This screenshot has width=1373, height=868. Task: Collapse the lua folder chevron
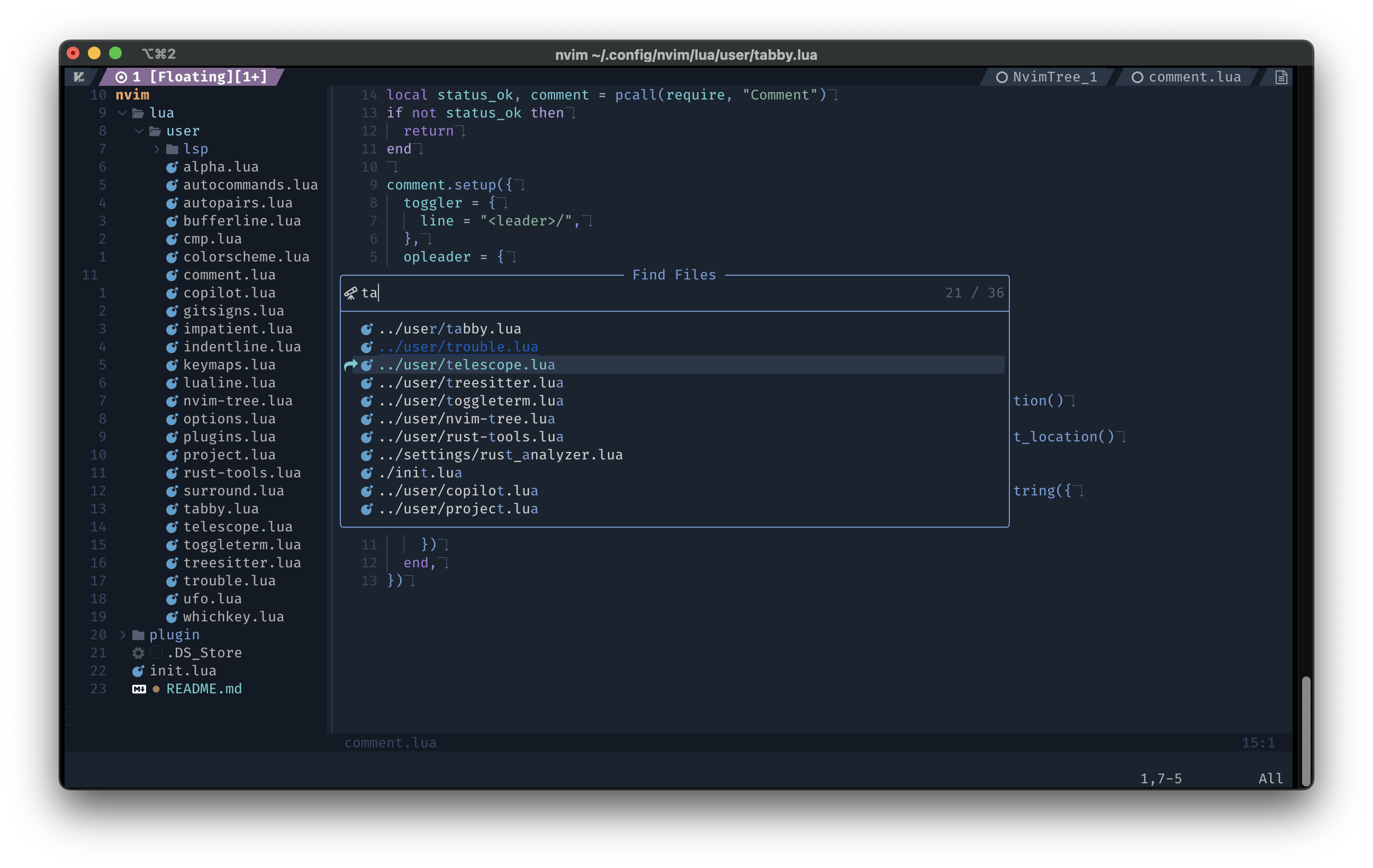tap(122, 113)
